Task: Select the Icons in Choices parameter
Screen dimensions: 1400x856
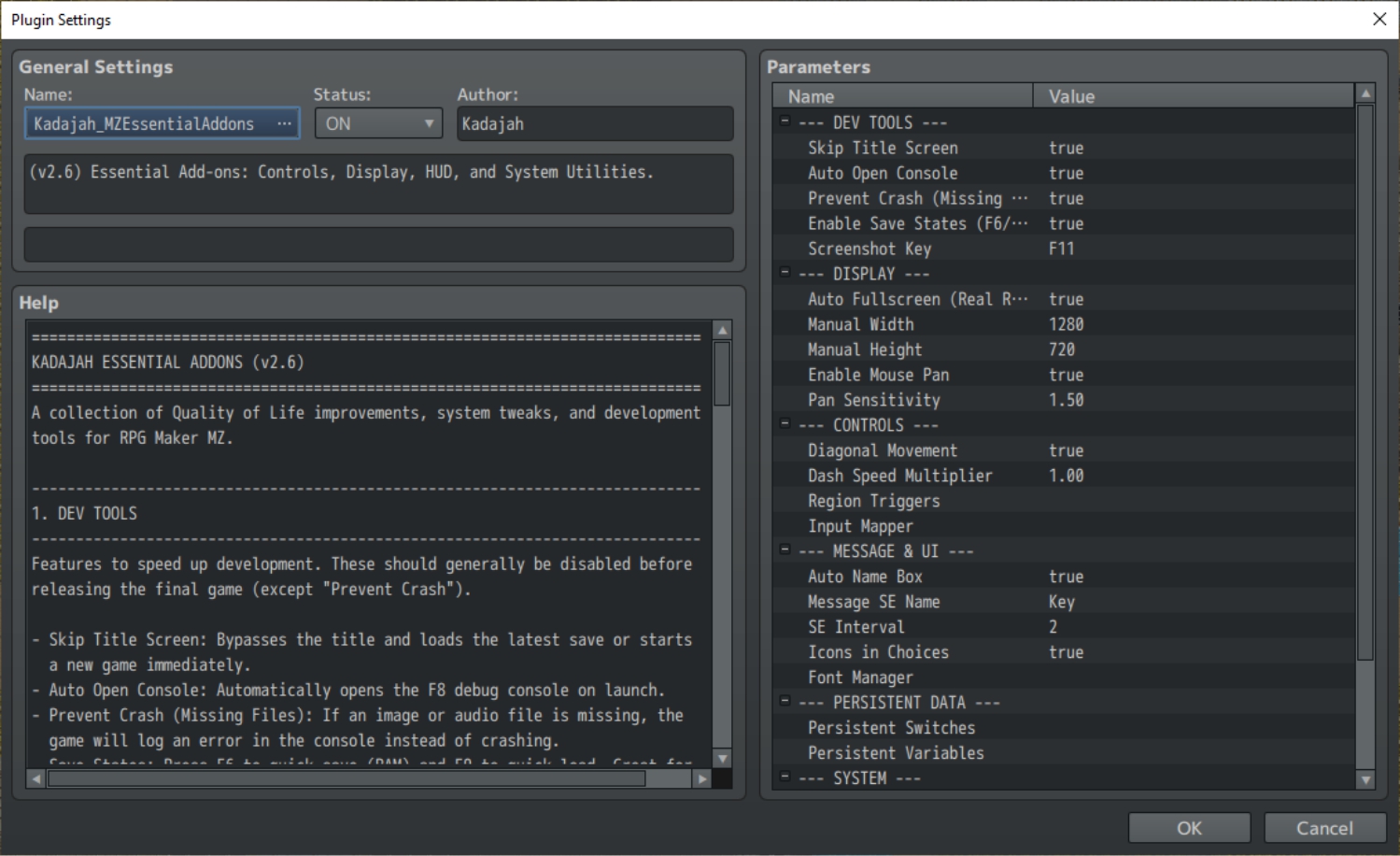Action: (1064, 652)
